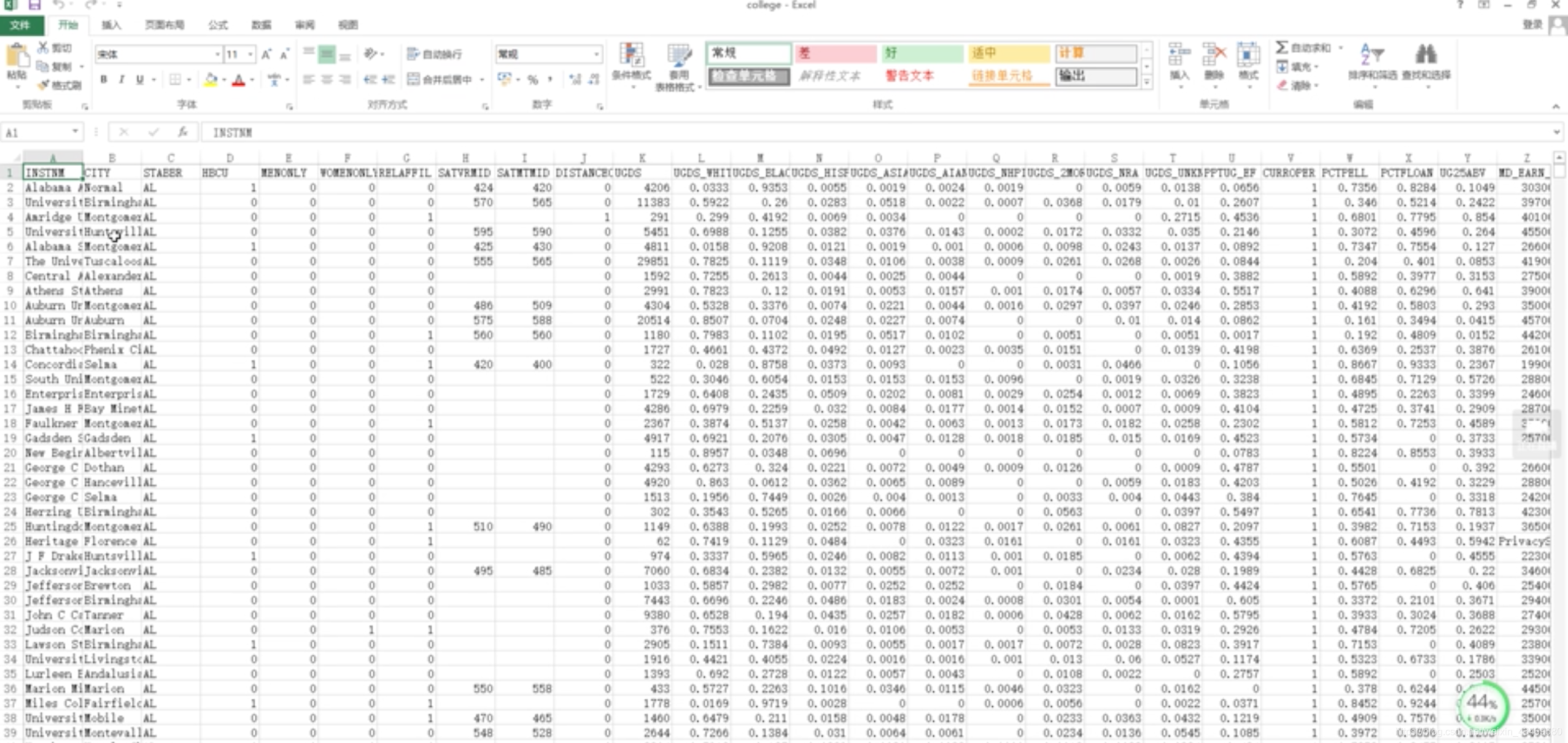Apply the Neutral (yellow) cell style
1568x743 pixels.
click(x=1009, y=53)
